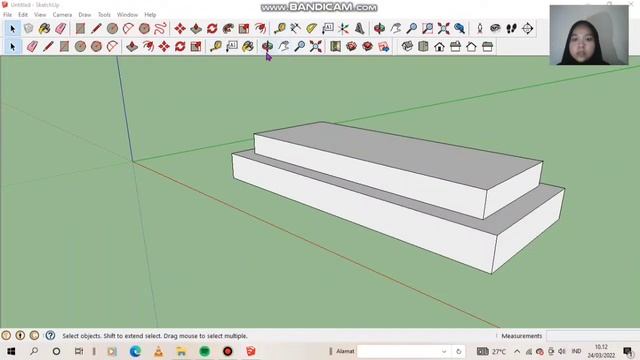
Task: Click the top face of the upper box
Action: coord(400,155)
